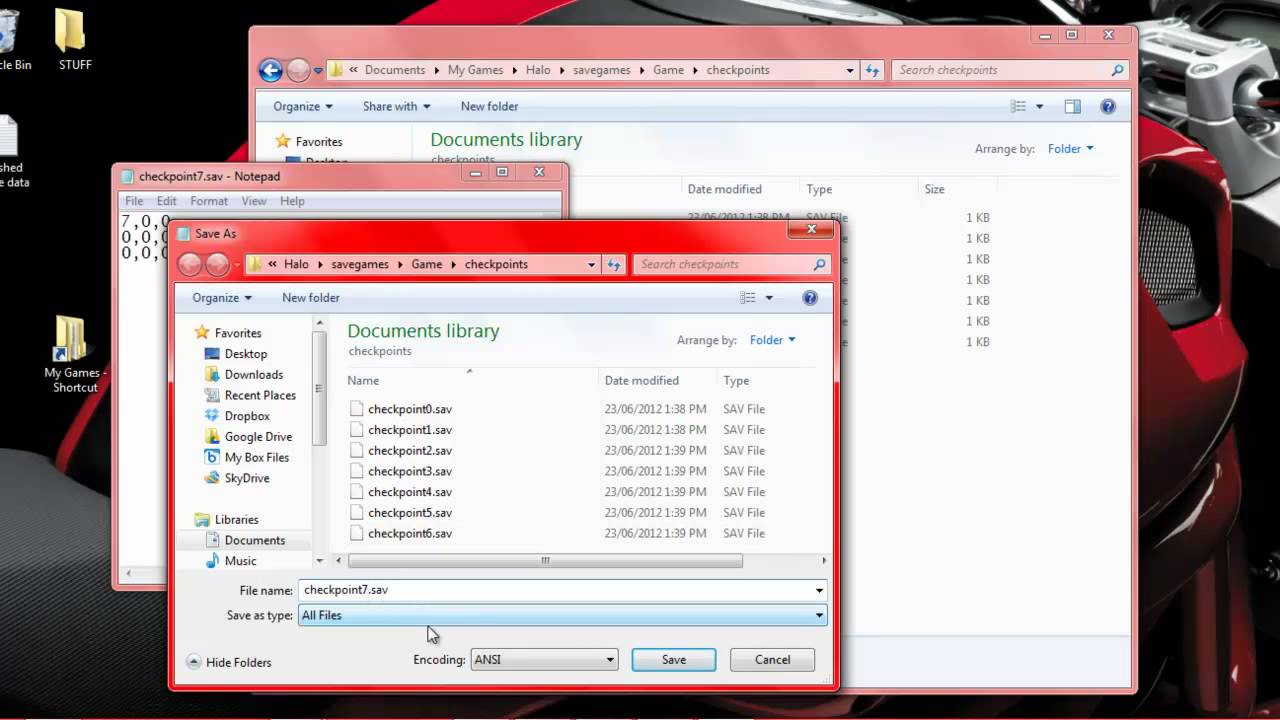Viewport: 1280px width, 720px height.
Task: Click the Save As help question mark icon
Action: coord(810,298)
